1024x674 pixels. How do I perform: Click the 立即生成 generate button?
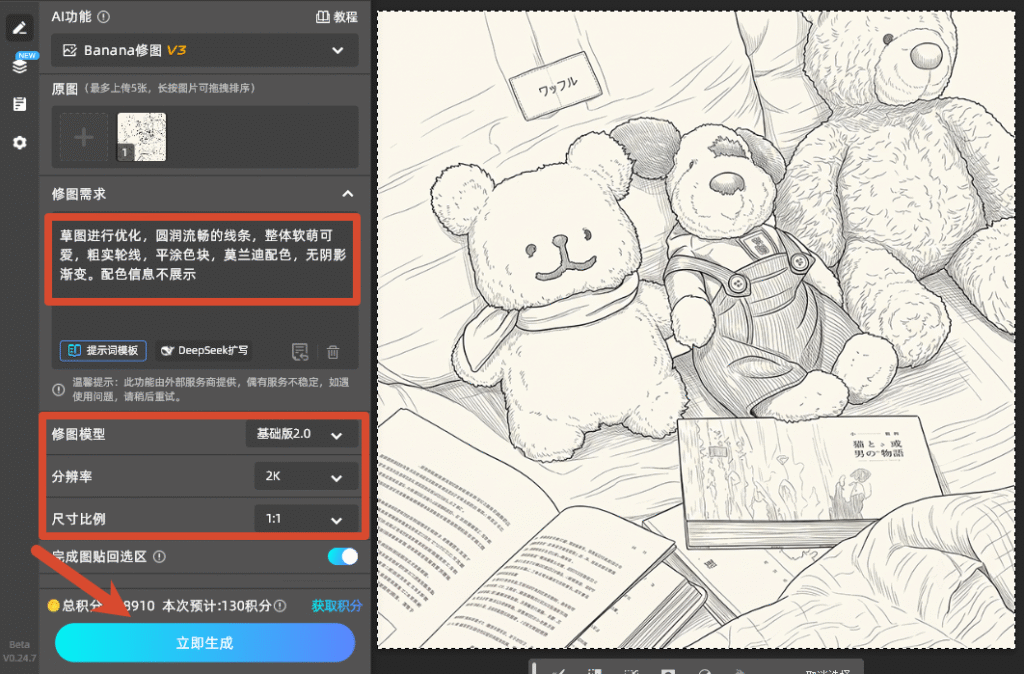coord(205,643)
